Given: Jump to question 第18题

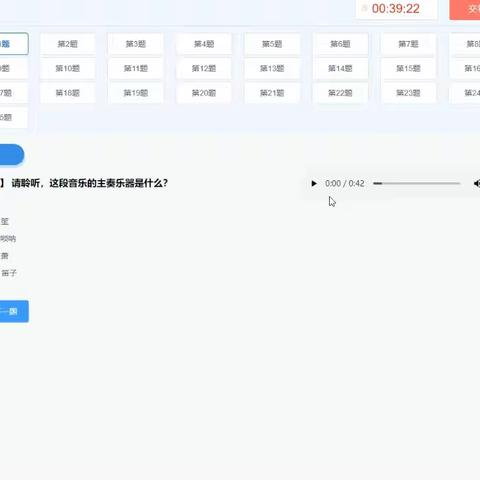Looking at the screenshot, I should (68, 93).
